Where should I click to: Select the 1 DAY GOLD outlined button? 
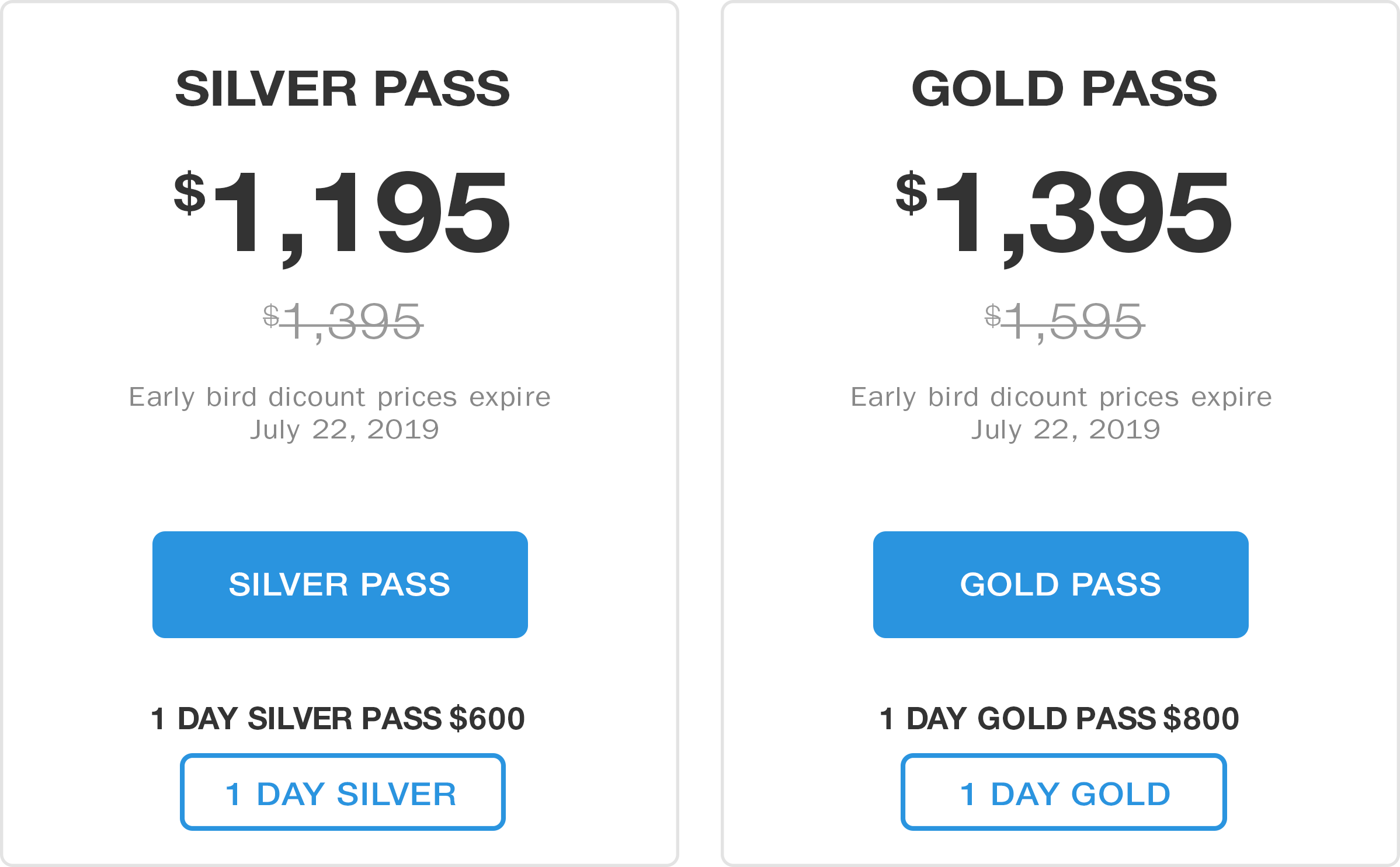1064,792
